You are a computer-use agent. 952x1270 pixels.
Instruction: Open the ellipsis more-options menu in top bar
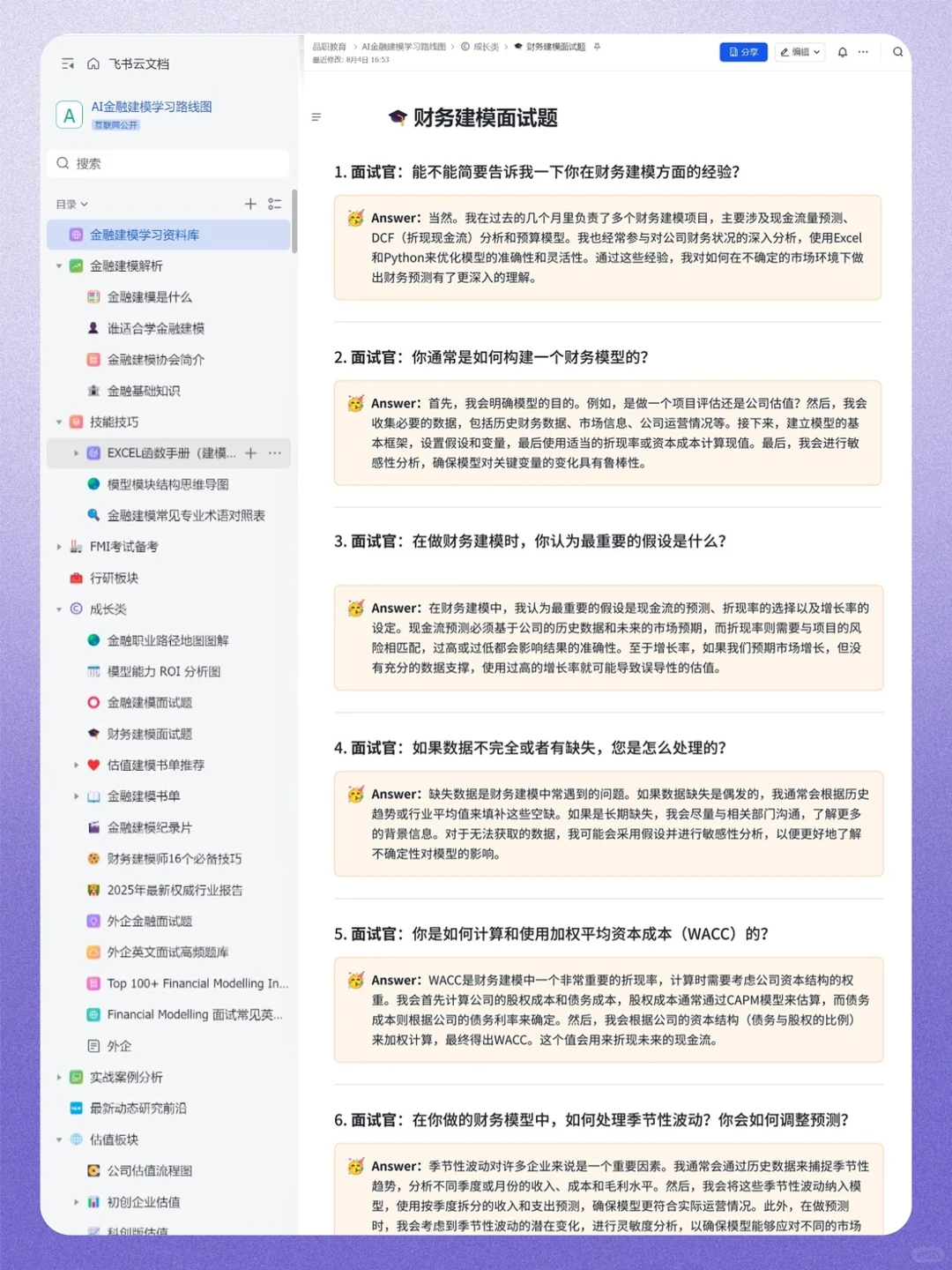[x=863, y=52]
